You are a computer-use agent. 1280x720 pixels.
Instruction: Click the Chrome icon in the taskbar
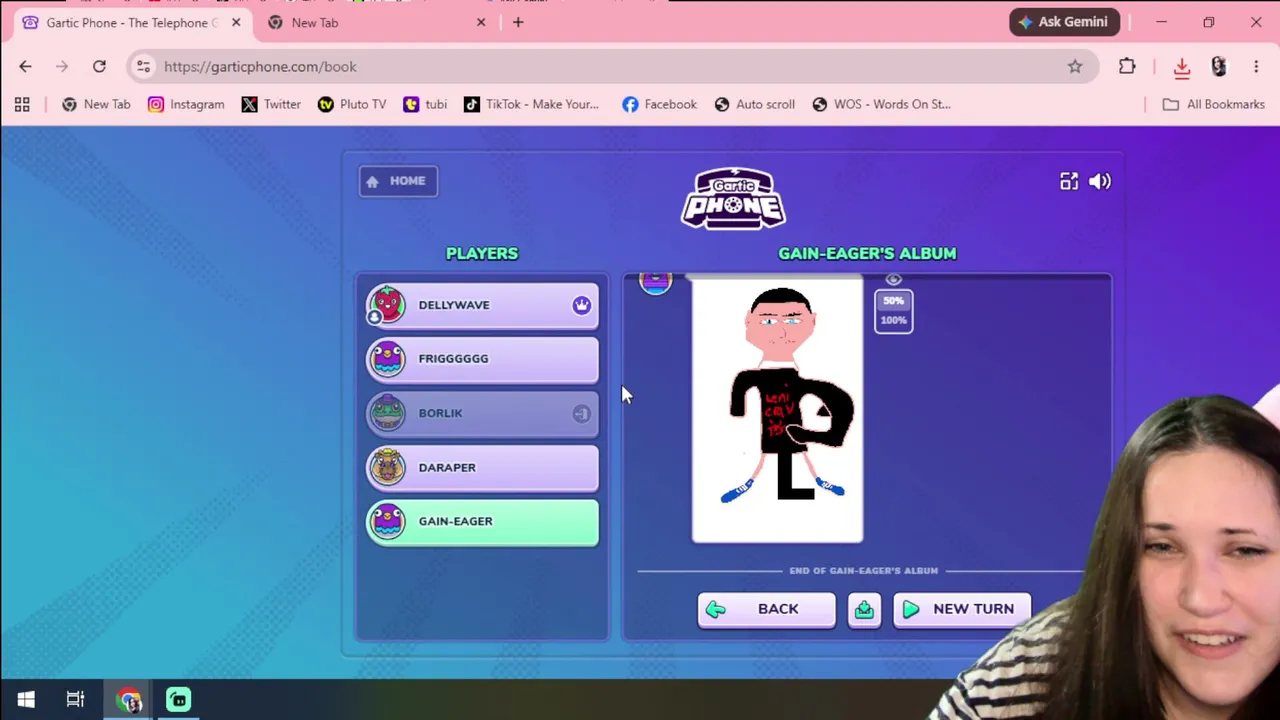click(x=129, y=700)
